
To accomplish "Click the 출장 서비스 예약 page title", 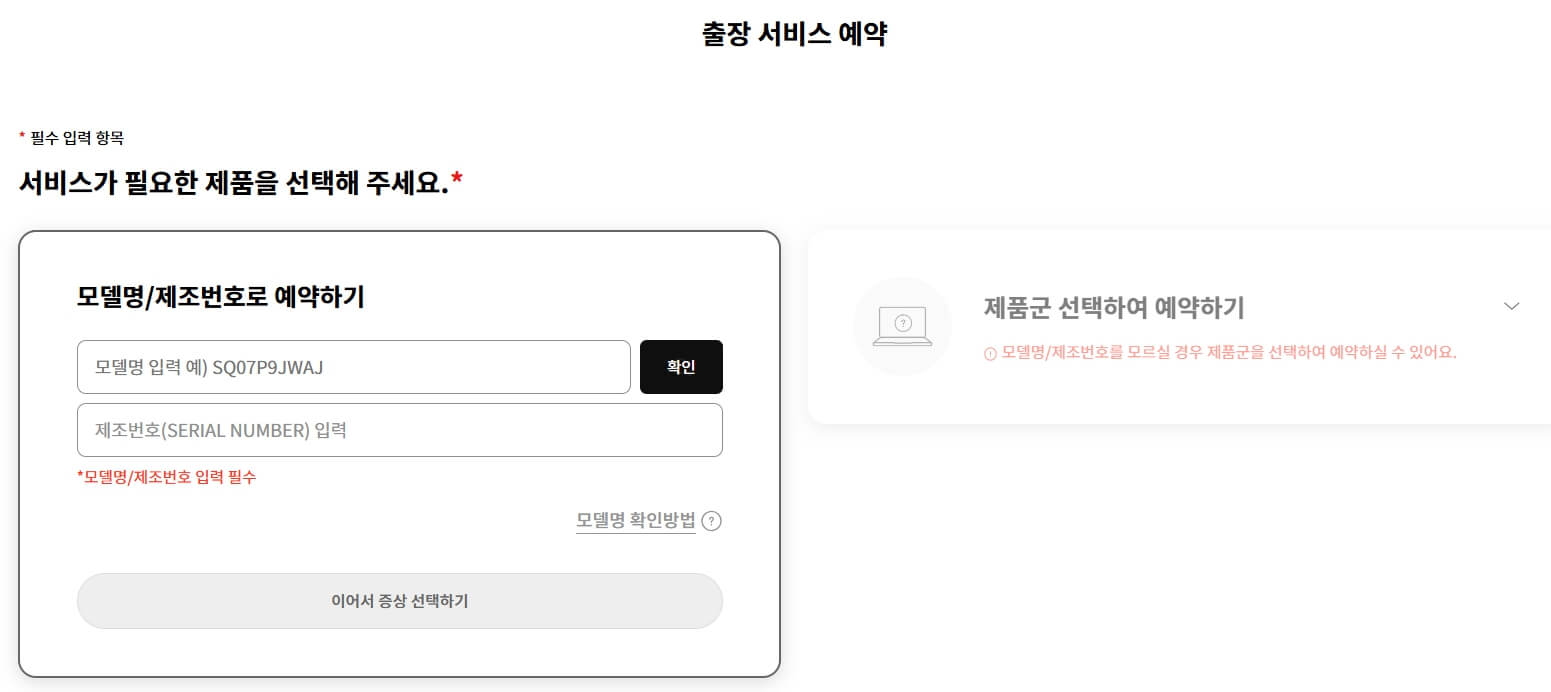I will click(793, 33).
